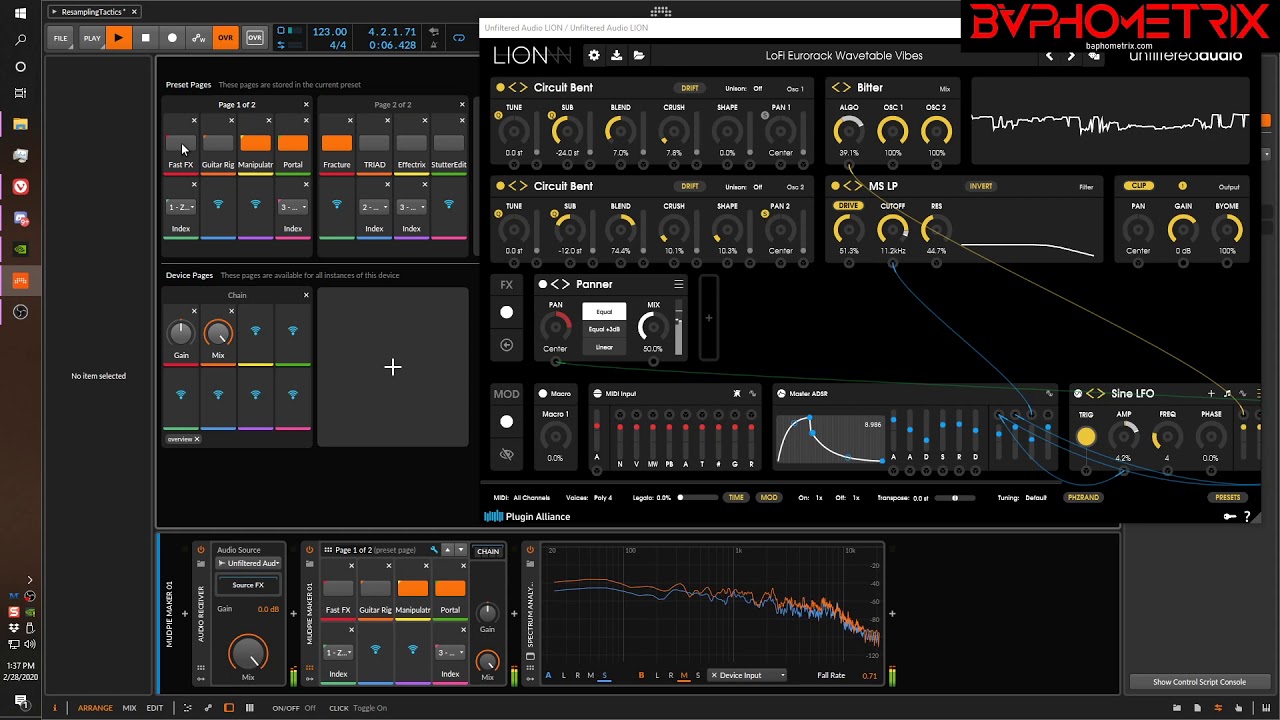1280x720 pixels.
Task: Change the Bitter module type arrows
Action: [x=841, y=88]
